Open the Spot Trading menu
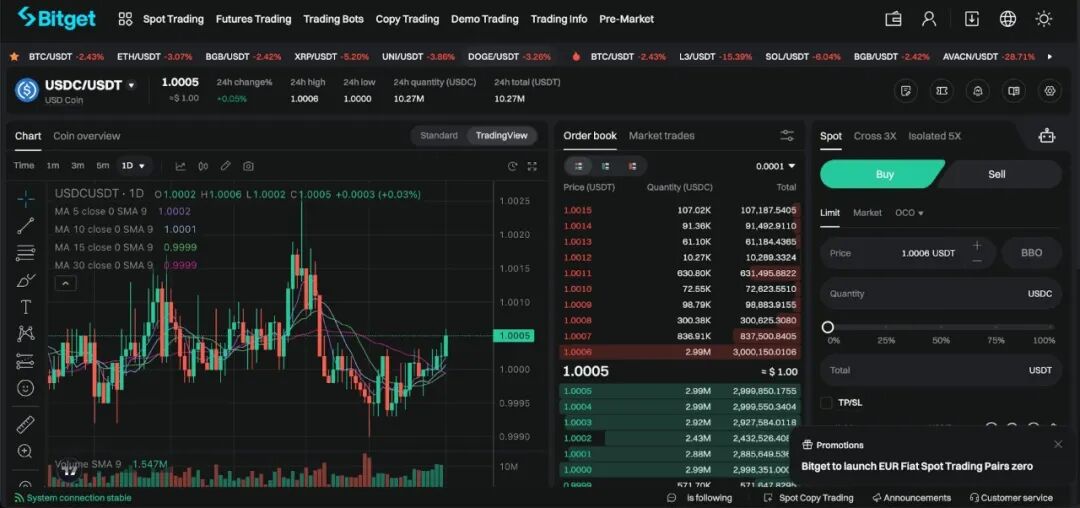Viewport: 1080px width, 508px height. tap(174, 19)
